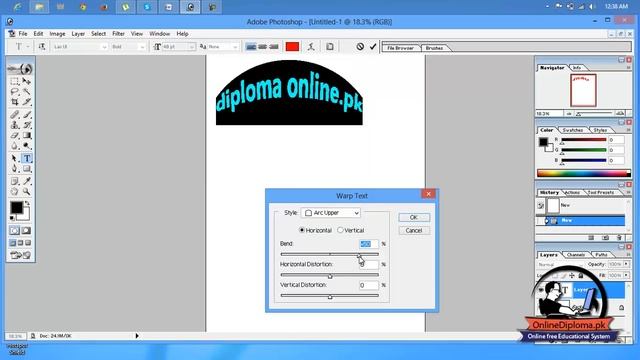The image size is (640, 360).
Task: Select the Crop tool
Action: pyautogui.click(x=15, y=102)
